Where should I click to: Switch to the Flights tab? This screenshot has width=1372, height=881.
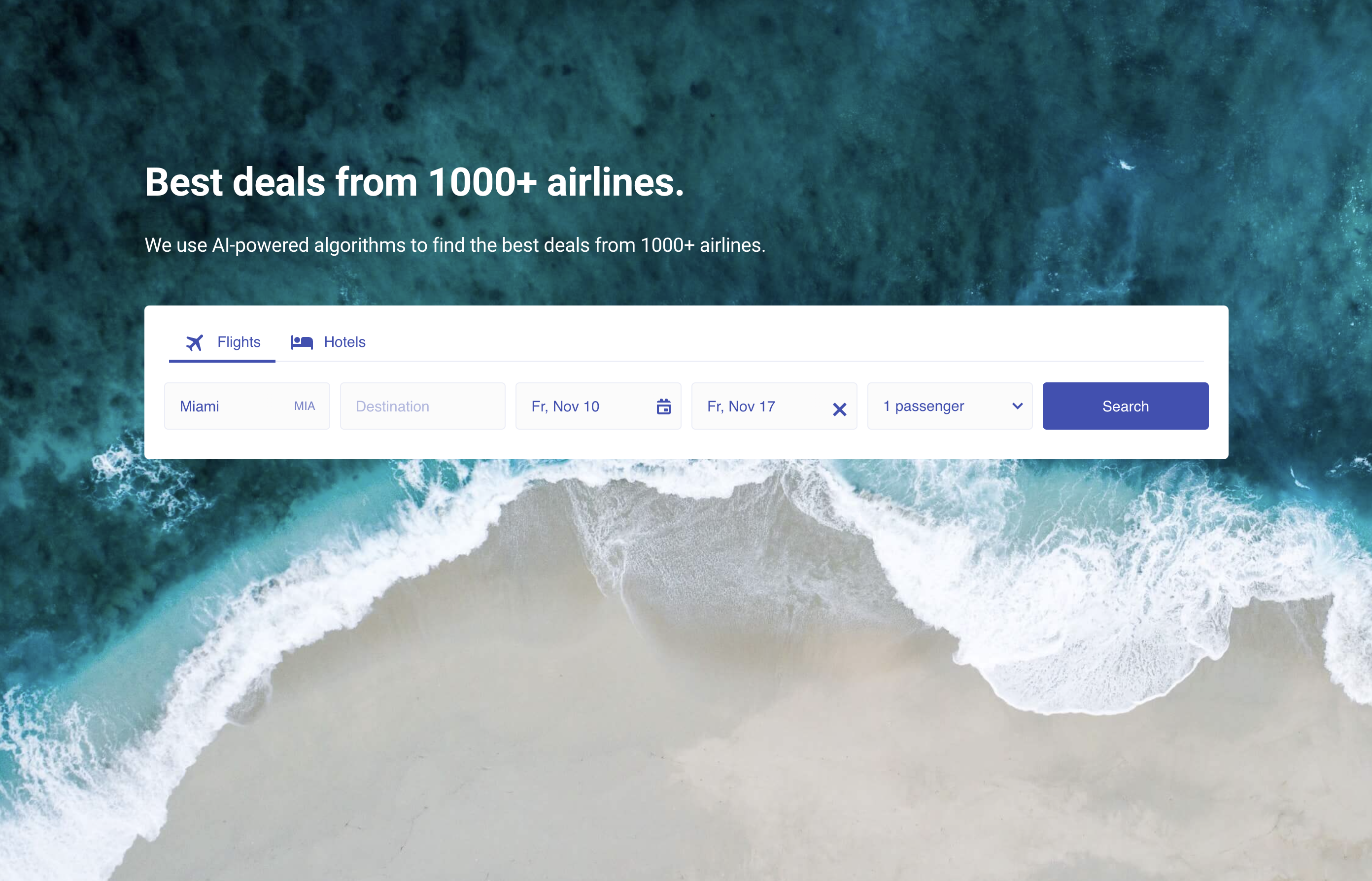point(222,342)
